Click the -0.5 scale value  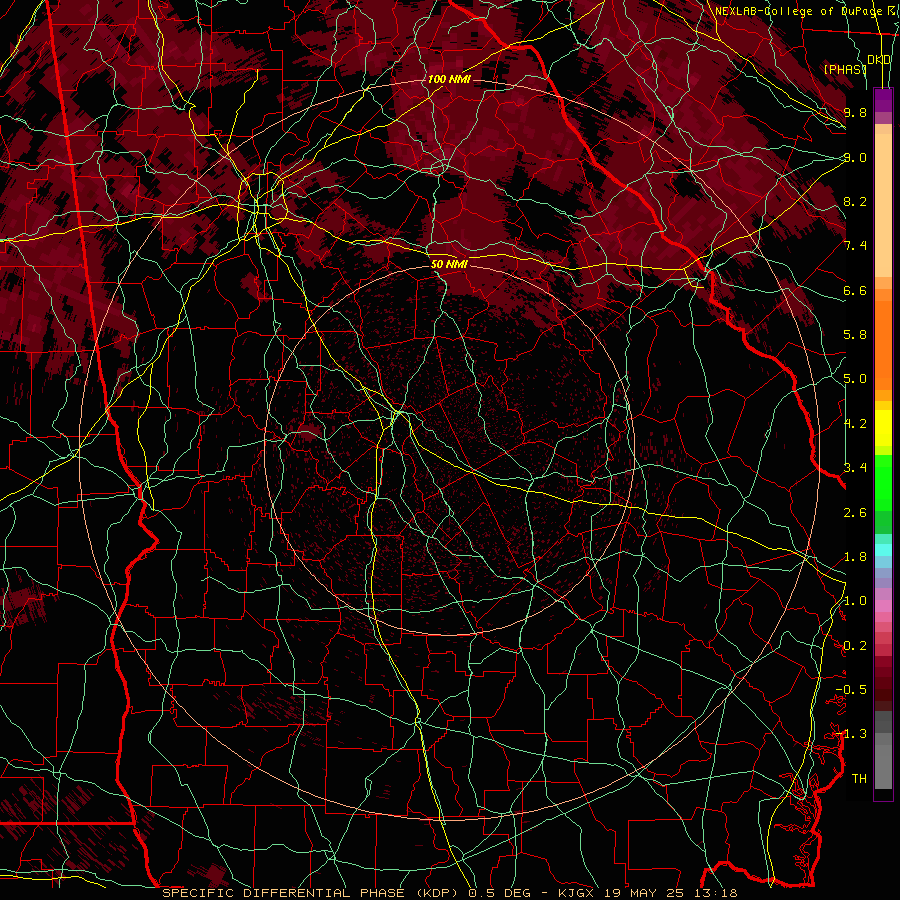pos(851,690)
